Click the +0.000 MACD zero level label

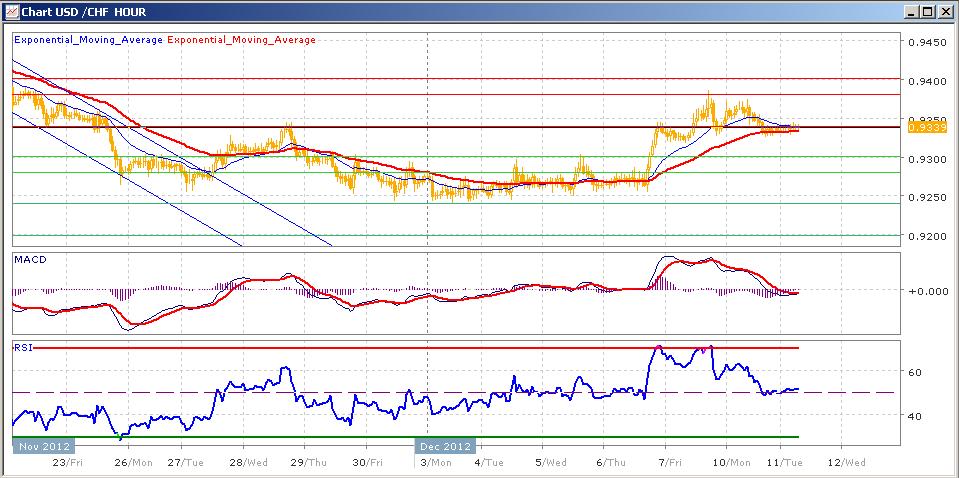(926, 291)
